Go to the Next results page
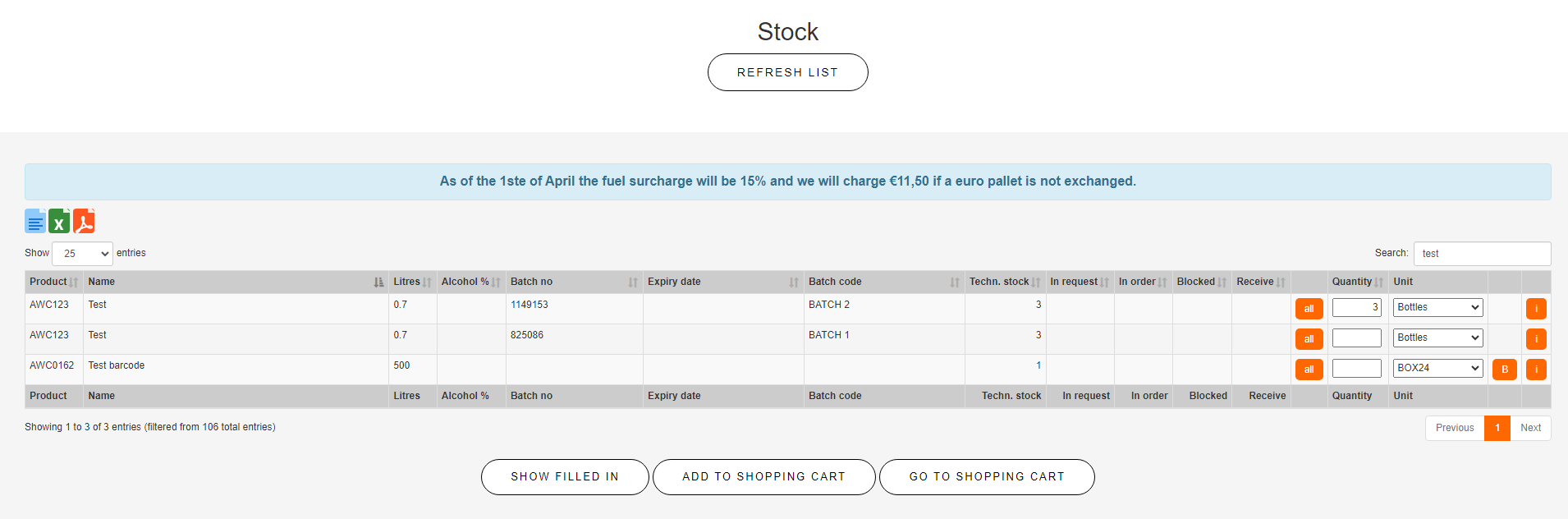The height and width of the screenshot is (519, 1568). [x=1530, y=428]
